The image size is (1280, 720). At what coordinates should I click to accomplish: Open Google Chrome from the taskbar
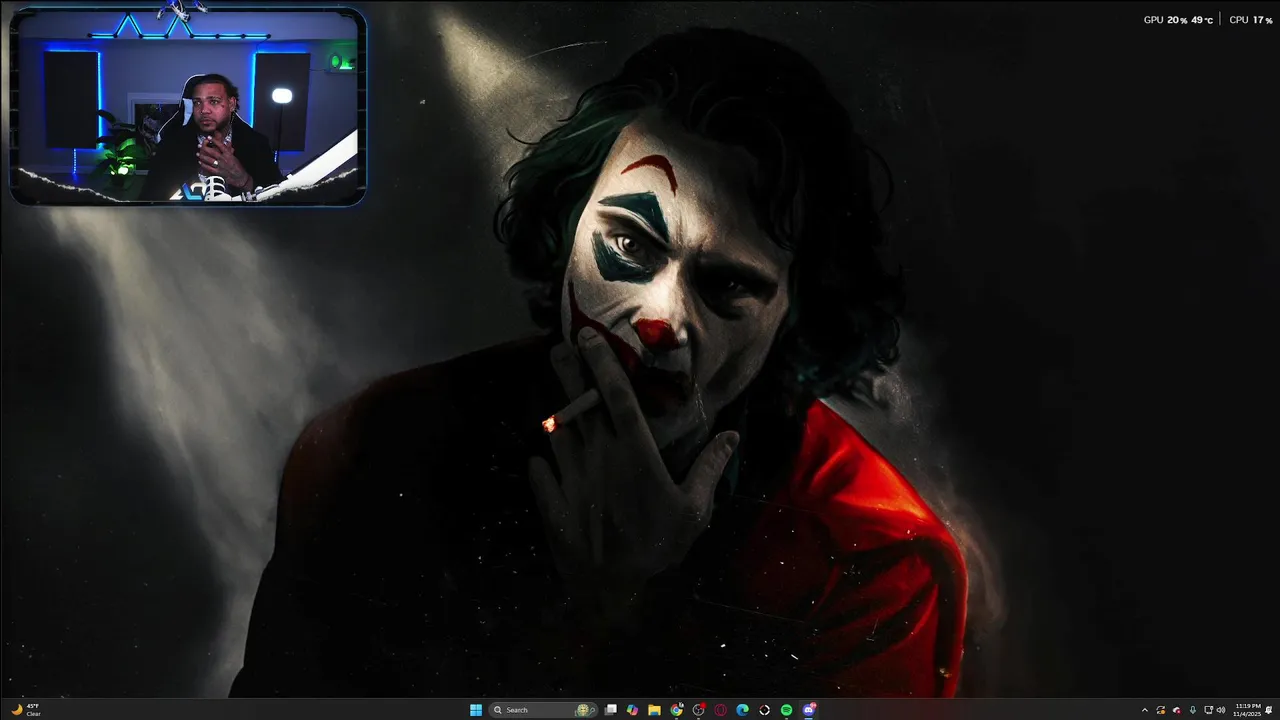click(677, 710)
